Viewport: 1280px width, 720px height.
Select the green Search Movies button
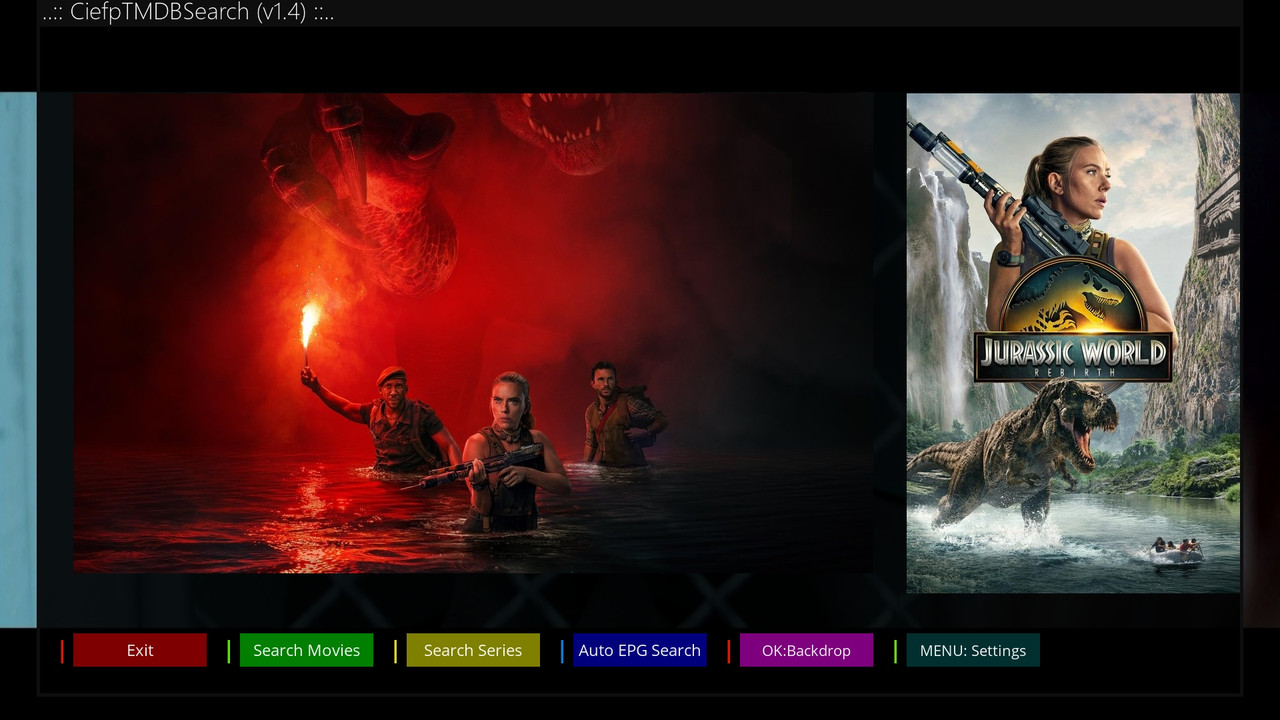click(x=306, y=650)
